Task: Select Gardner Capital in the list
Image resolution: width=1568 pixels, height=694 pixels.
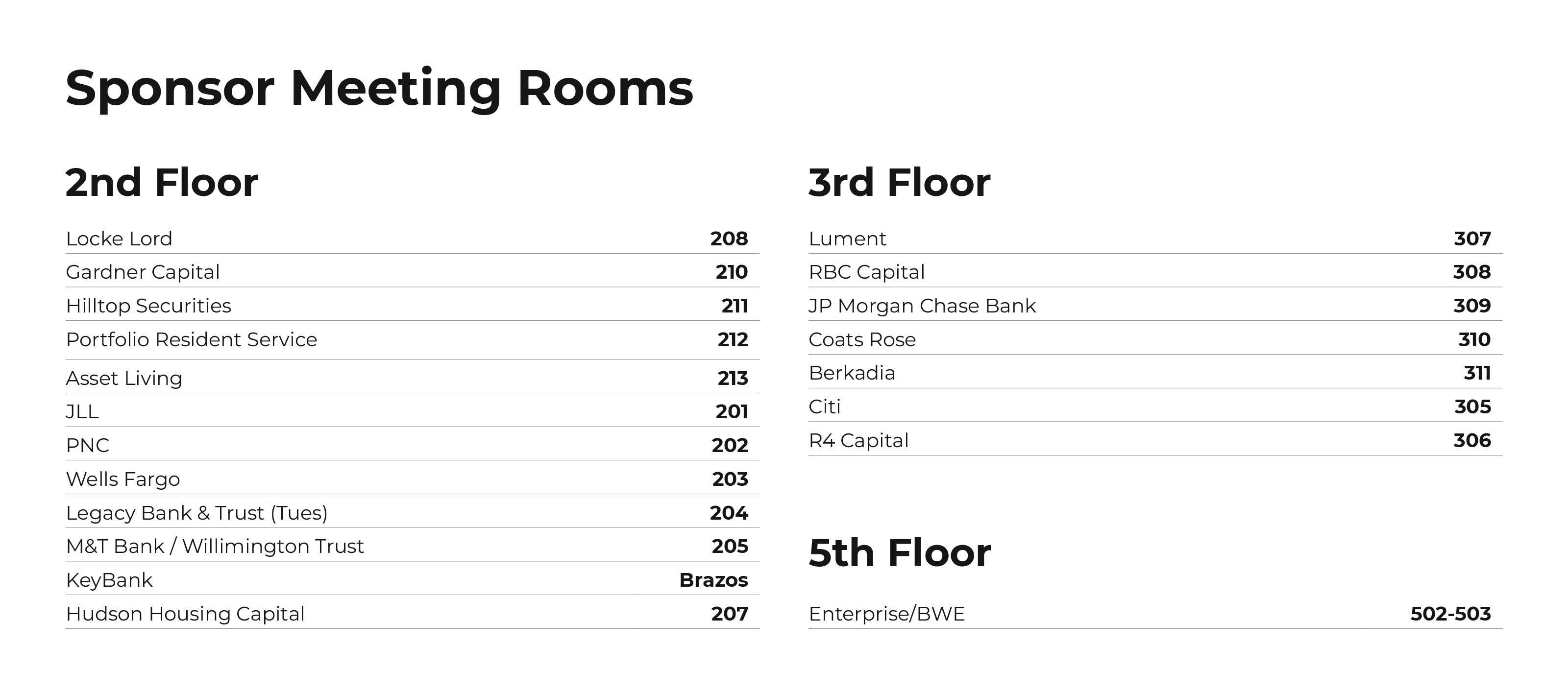Action: click(143, 272)
